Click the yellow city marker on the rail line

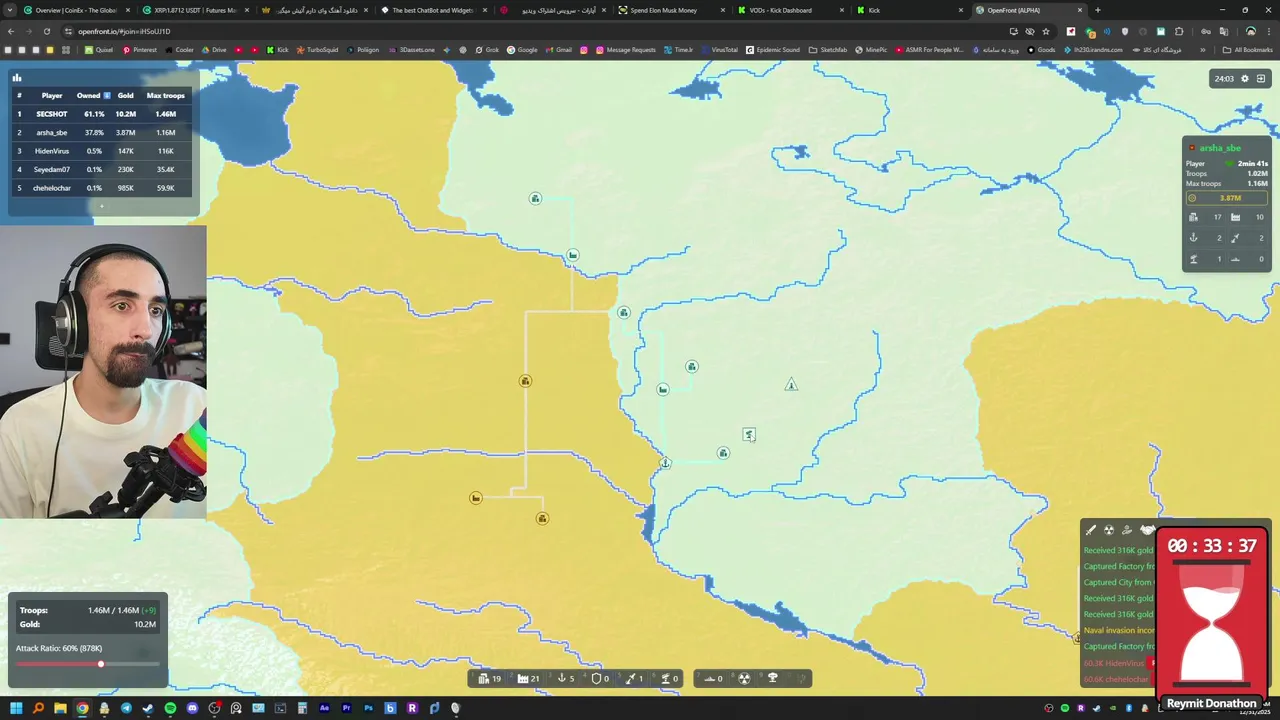pos(525,381)
